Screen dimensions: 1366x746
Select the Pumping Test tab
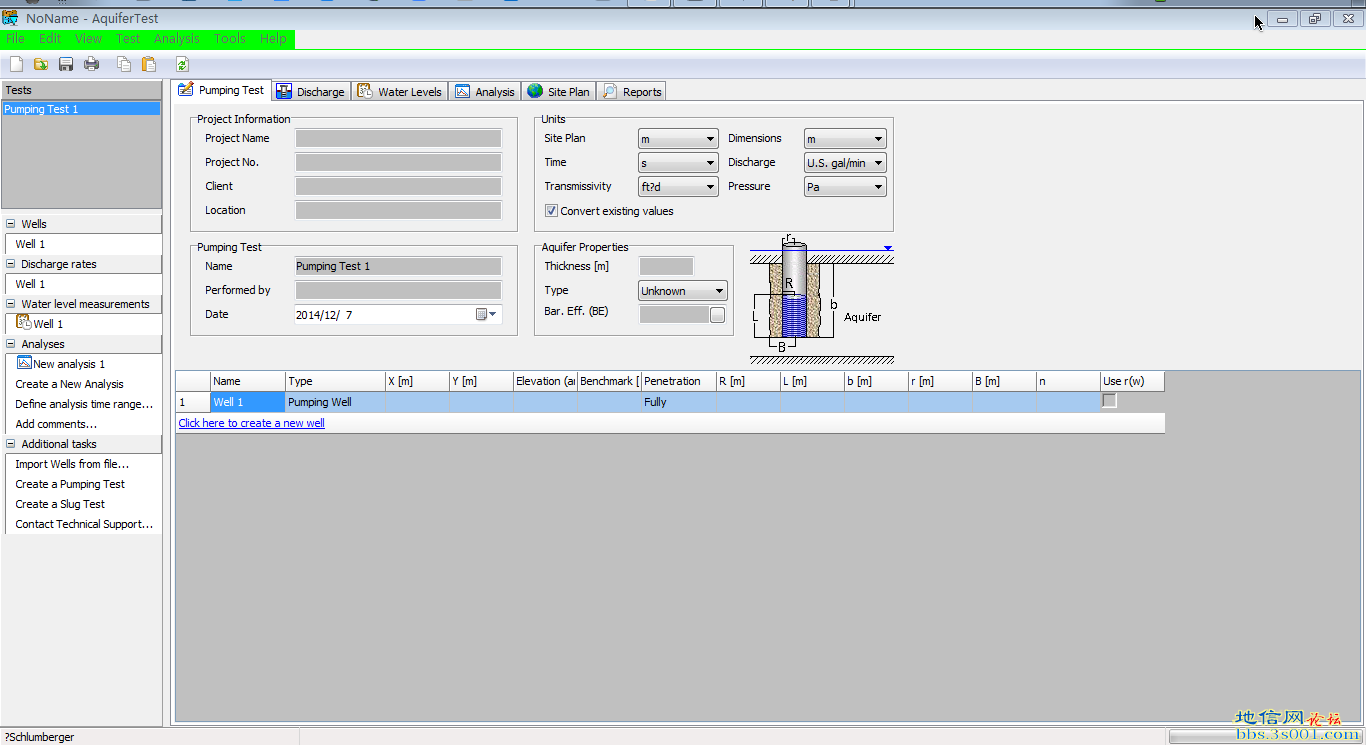(221, 90)
